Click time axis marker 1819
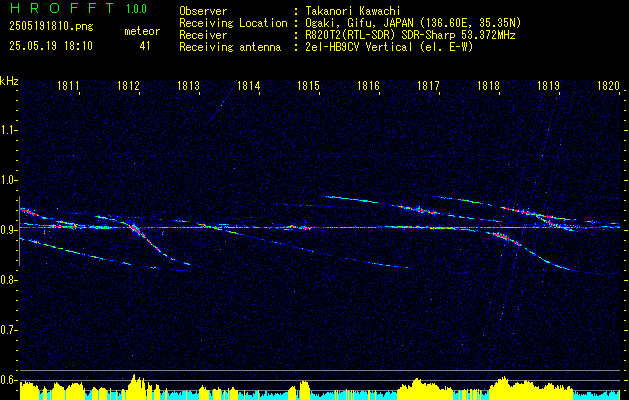 (x=548, y=85)
